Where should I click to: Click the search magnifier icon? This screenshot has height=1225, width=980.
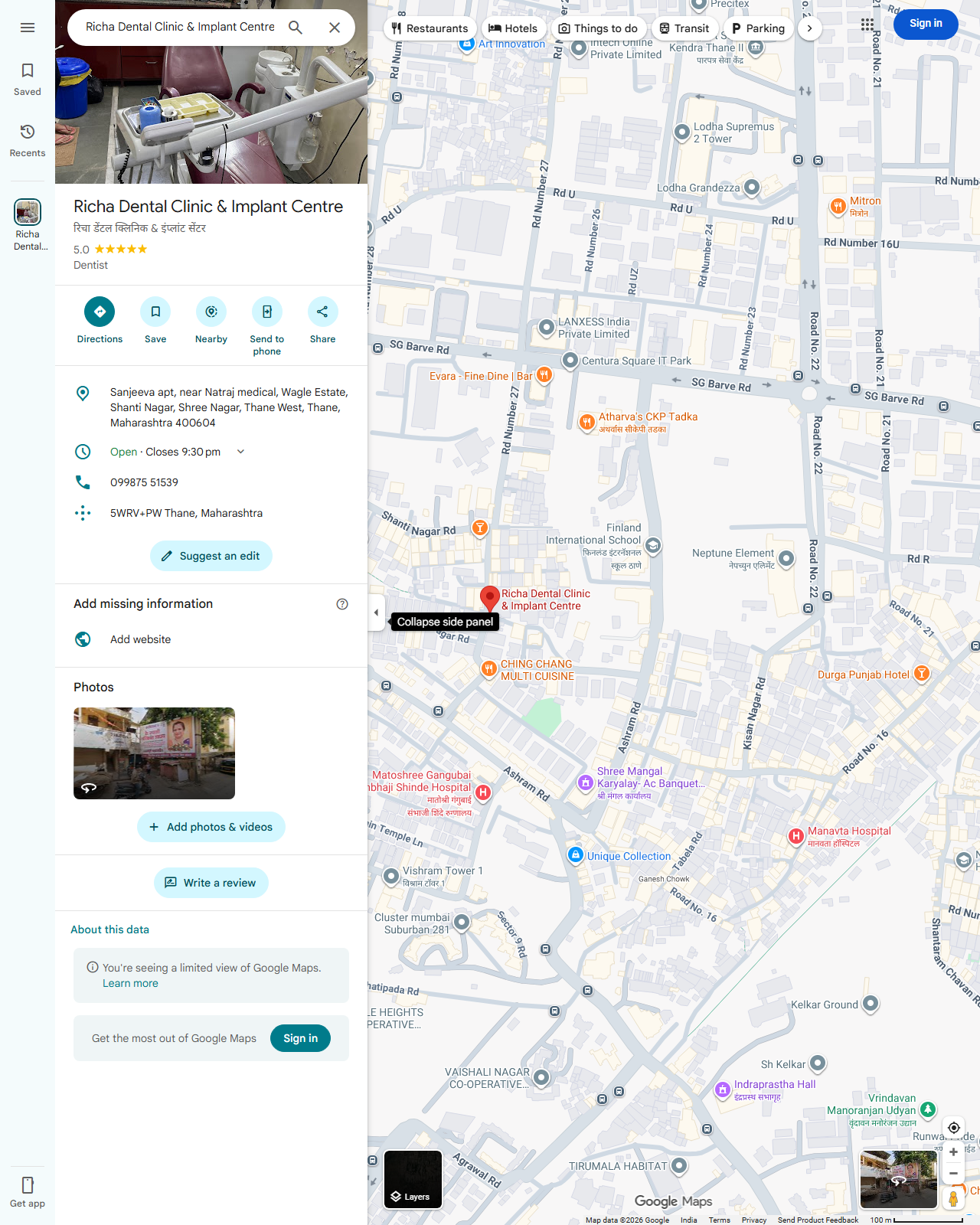[296, 28]
